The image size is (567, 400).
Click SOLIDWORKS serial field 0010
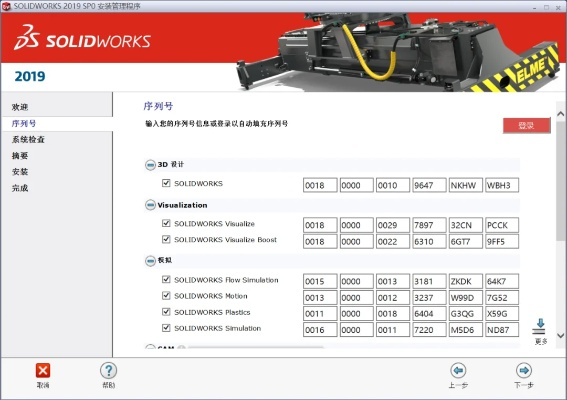click(393, 185)
